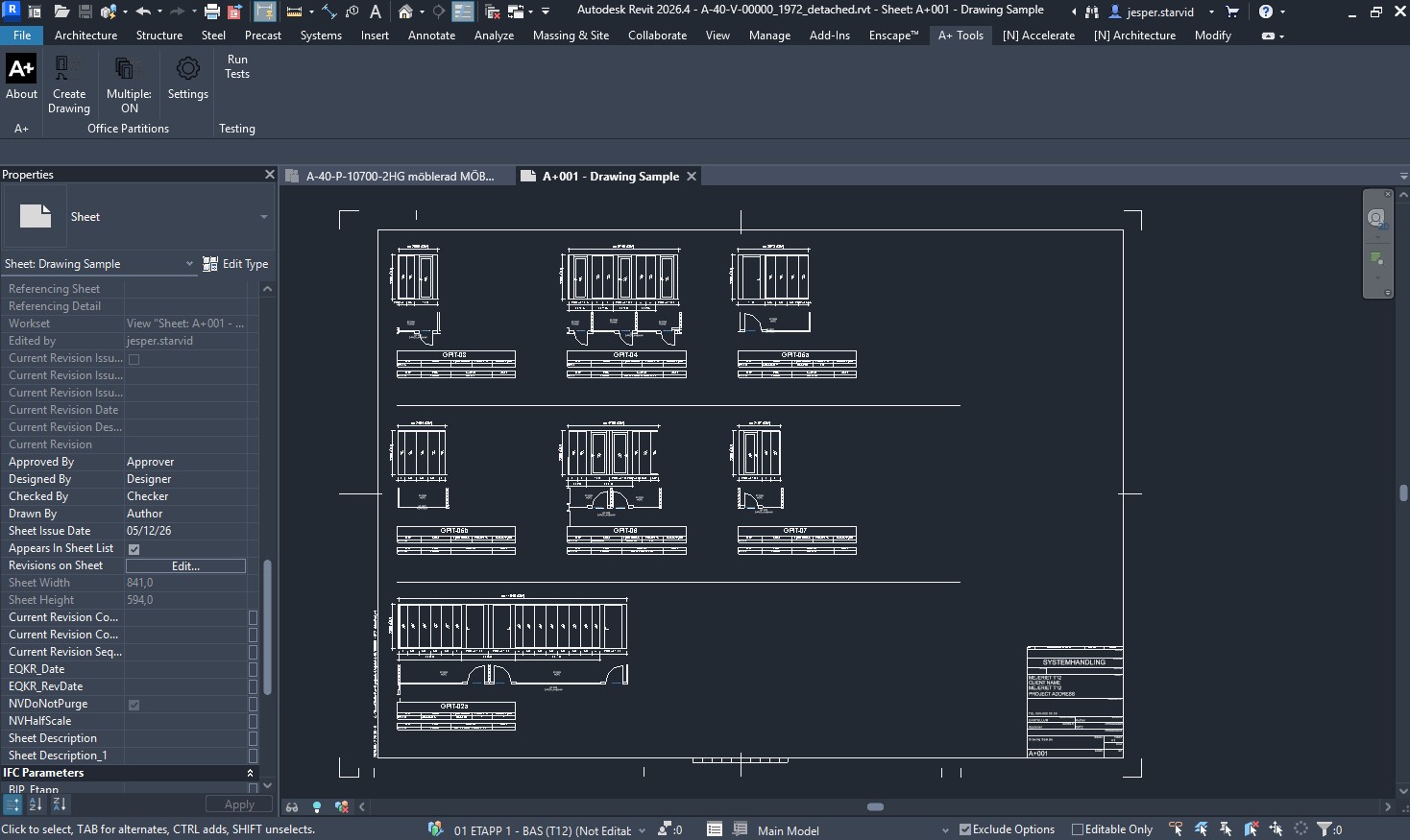Screen dimensions: 1410x840
Task: Switch to A-40-P-10700-2HG möblerad view tab
Action: click(400, 177)
